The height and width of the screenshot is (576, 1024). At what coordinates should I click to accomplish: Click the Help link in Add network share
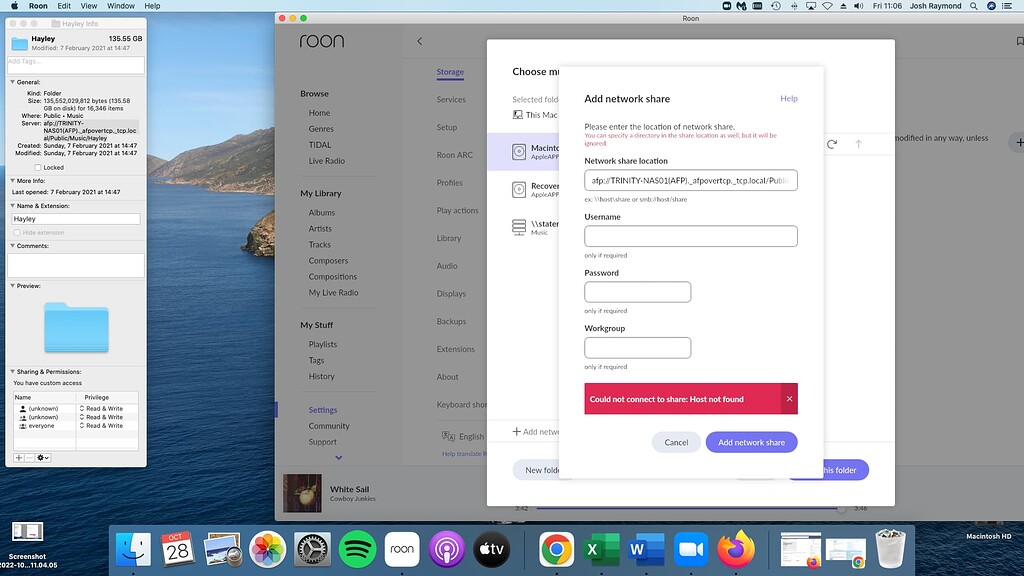click(789, 98)
